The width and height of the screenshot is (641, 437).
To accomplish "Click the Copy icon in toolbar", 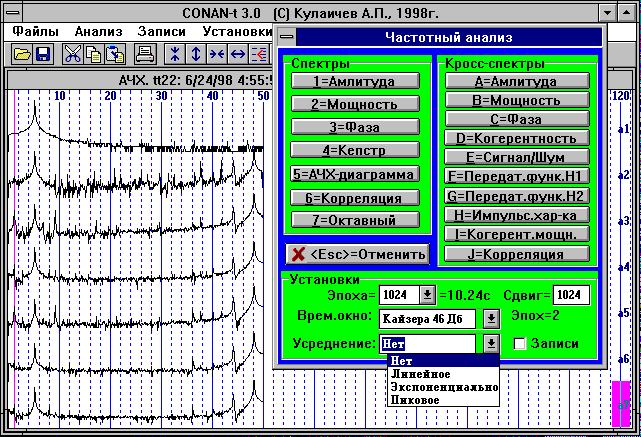I will (x=94, y=54).
